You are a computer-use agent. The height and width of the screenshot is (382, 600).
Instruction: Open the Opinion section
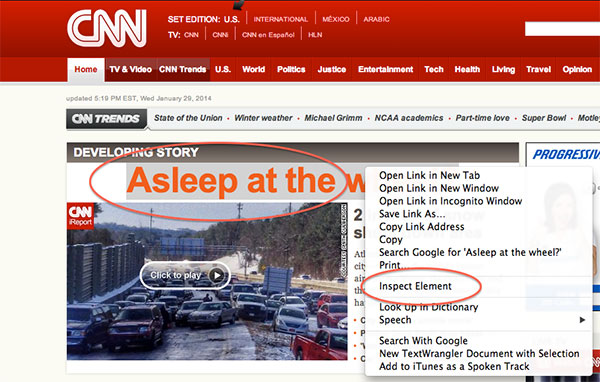pyautogui.click(x=577, y=70)
